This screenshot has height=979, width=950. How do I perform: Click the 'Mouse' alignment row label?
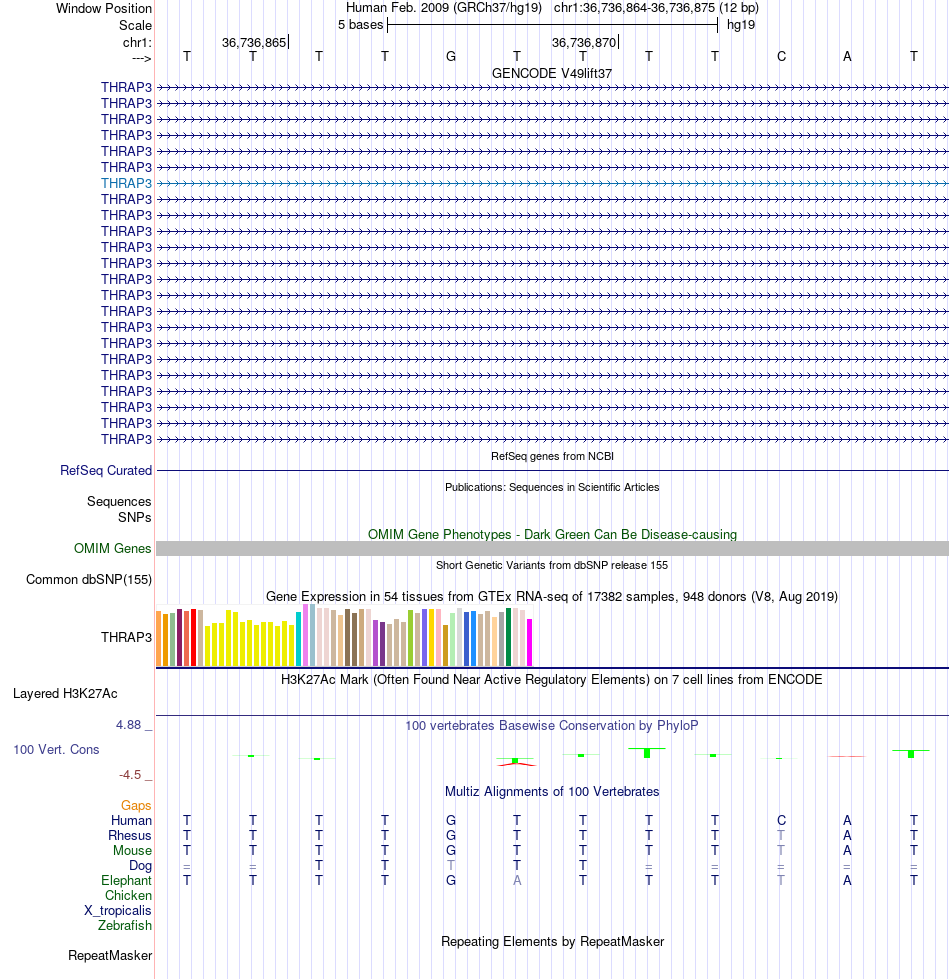(x=132, y=850)
